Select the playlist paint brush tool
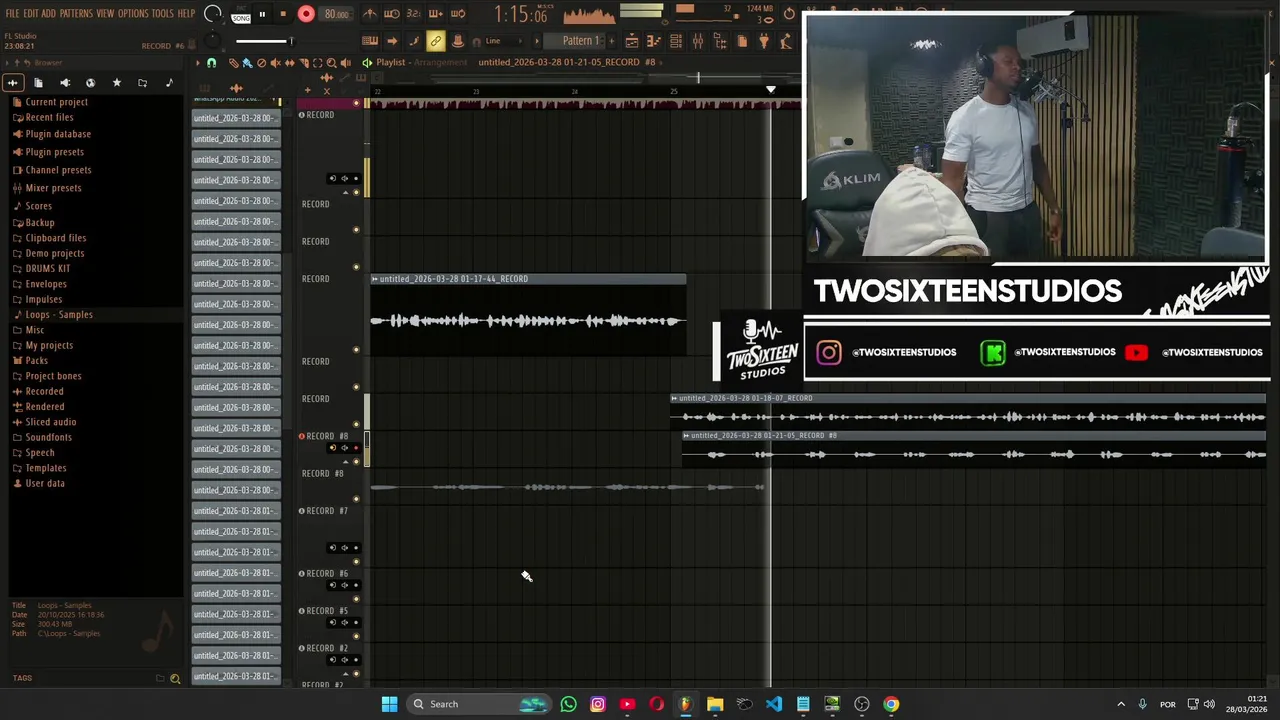This screenshot has height=720, width=1280. (x=247, y=63)
